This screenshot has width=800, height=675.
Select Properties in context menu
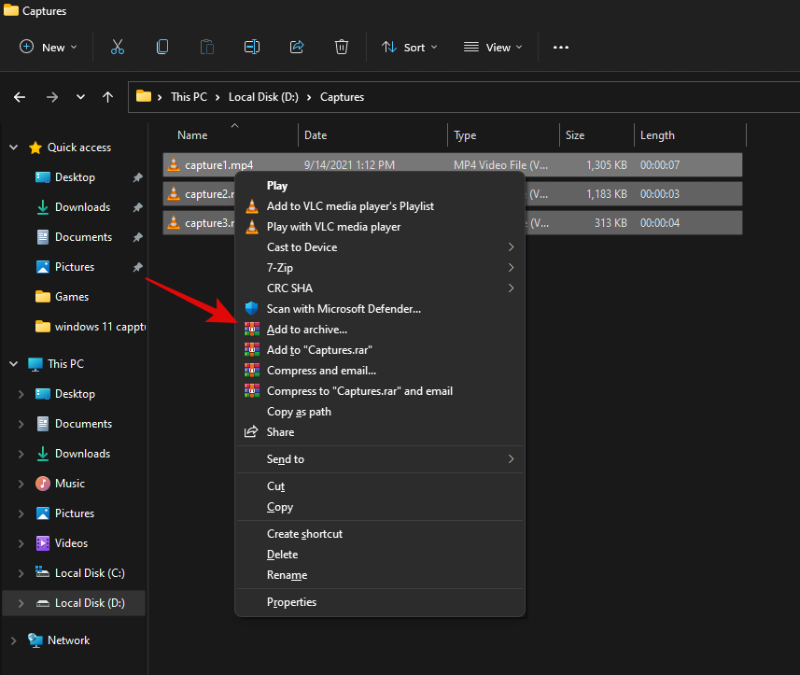tap(291, 602)
